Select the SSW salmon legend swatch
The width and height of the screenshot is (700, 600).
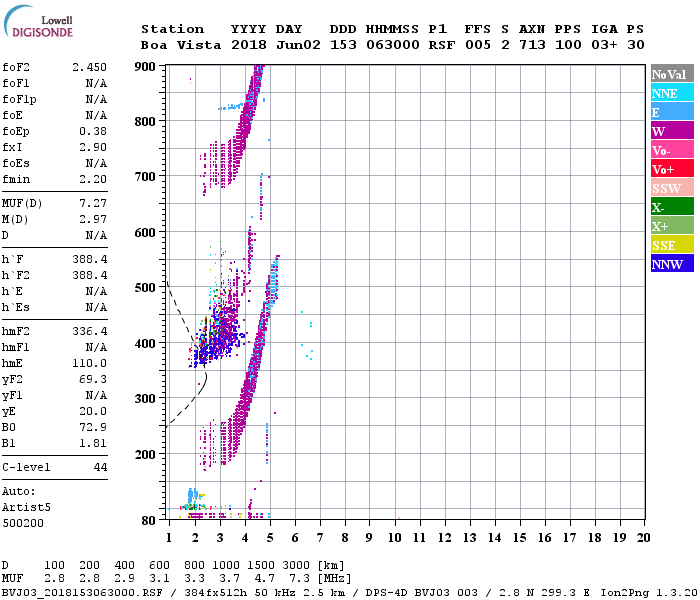click(x=672, y=188)
